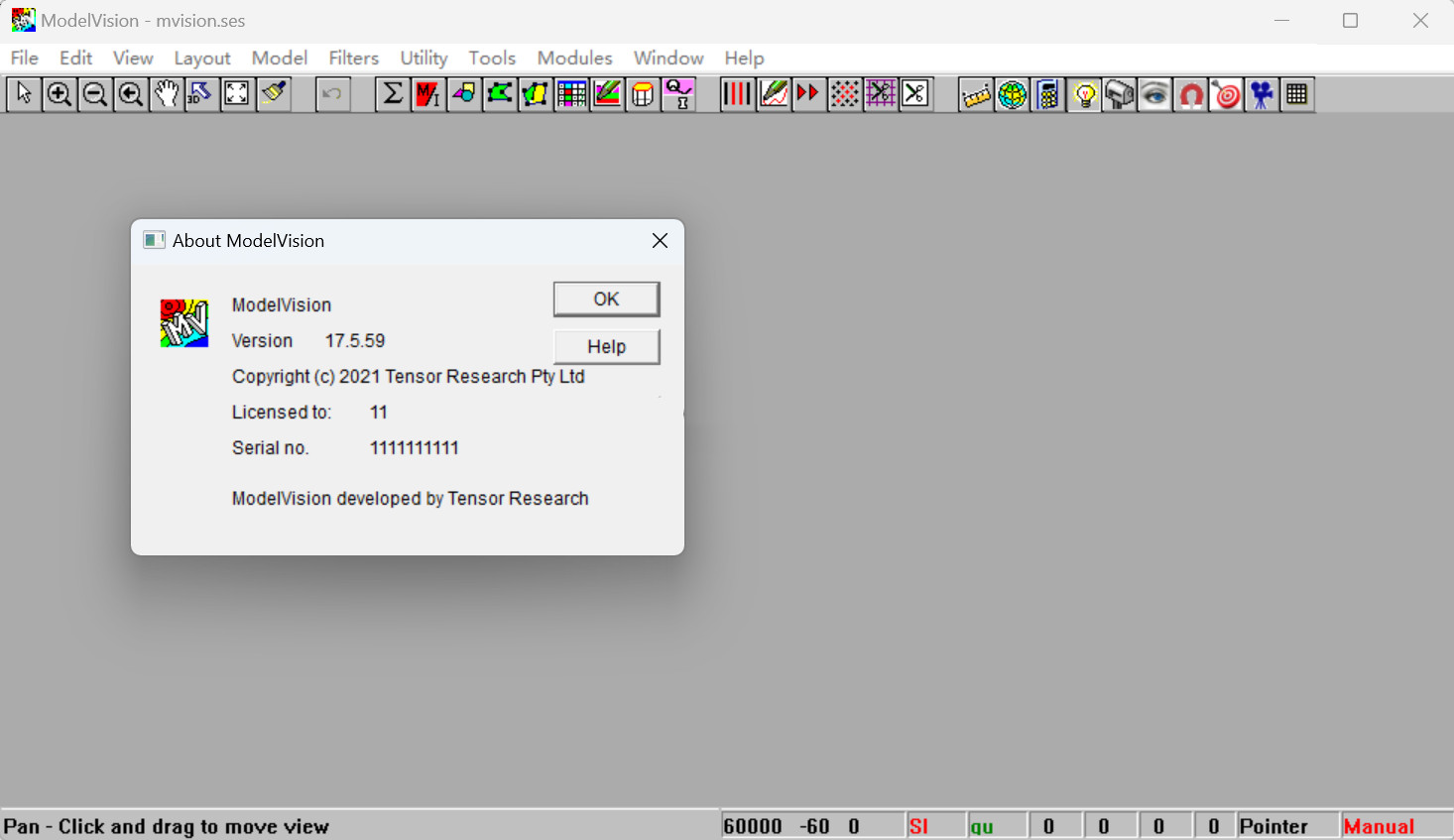Screen dimensions: 1454x840
Task: Expand the Modules menu
Action: pos(574,59)
